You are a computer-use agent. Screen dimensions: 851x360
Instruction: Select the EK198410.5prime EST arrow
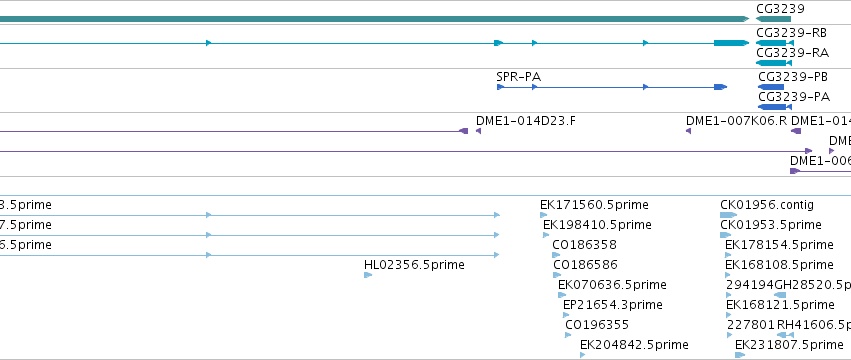pos(546,235)
